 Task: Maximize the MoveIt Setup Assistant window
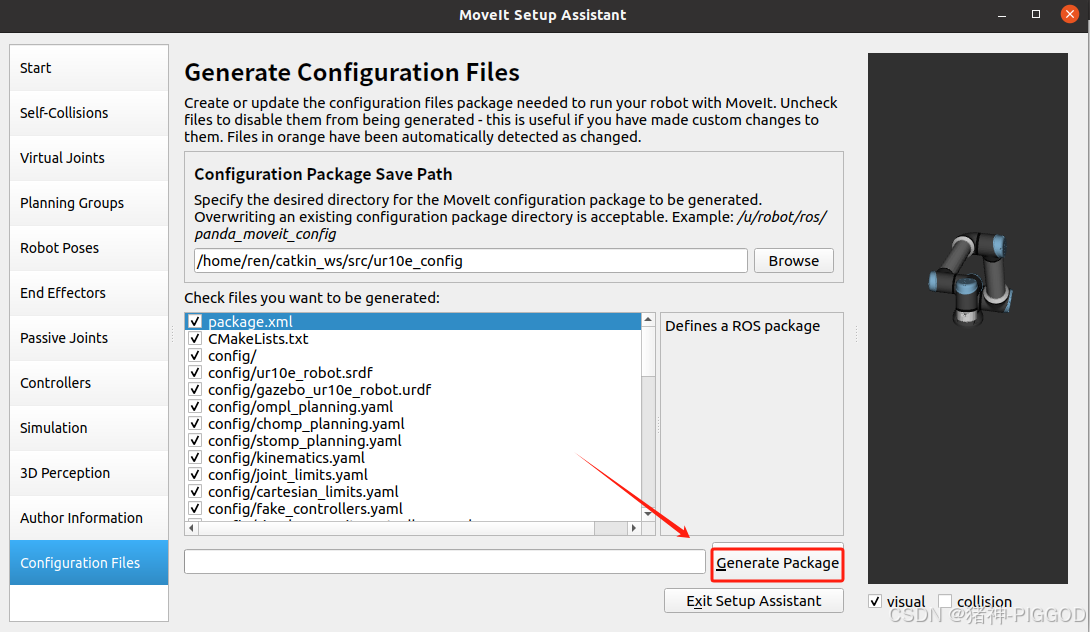pyautogui.click(x=1036, y=15)
